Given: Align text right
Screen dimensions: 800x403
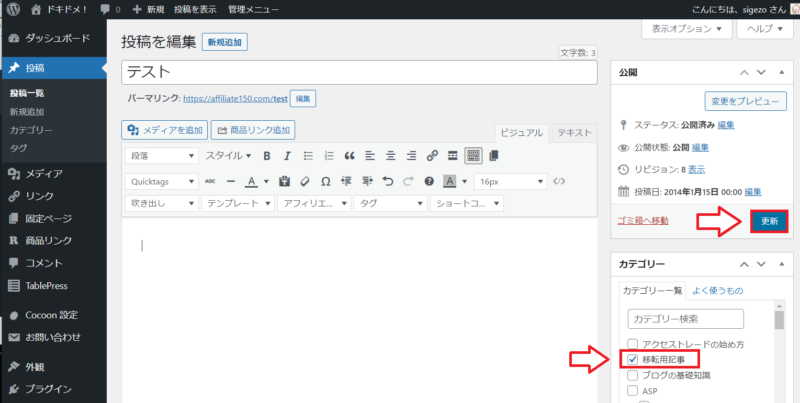Looking at the screenshot, I should tap(411, 156).
